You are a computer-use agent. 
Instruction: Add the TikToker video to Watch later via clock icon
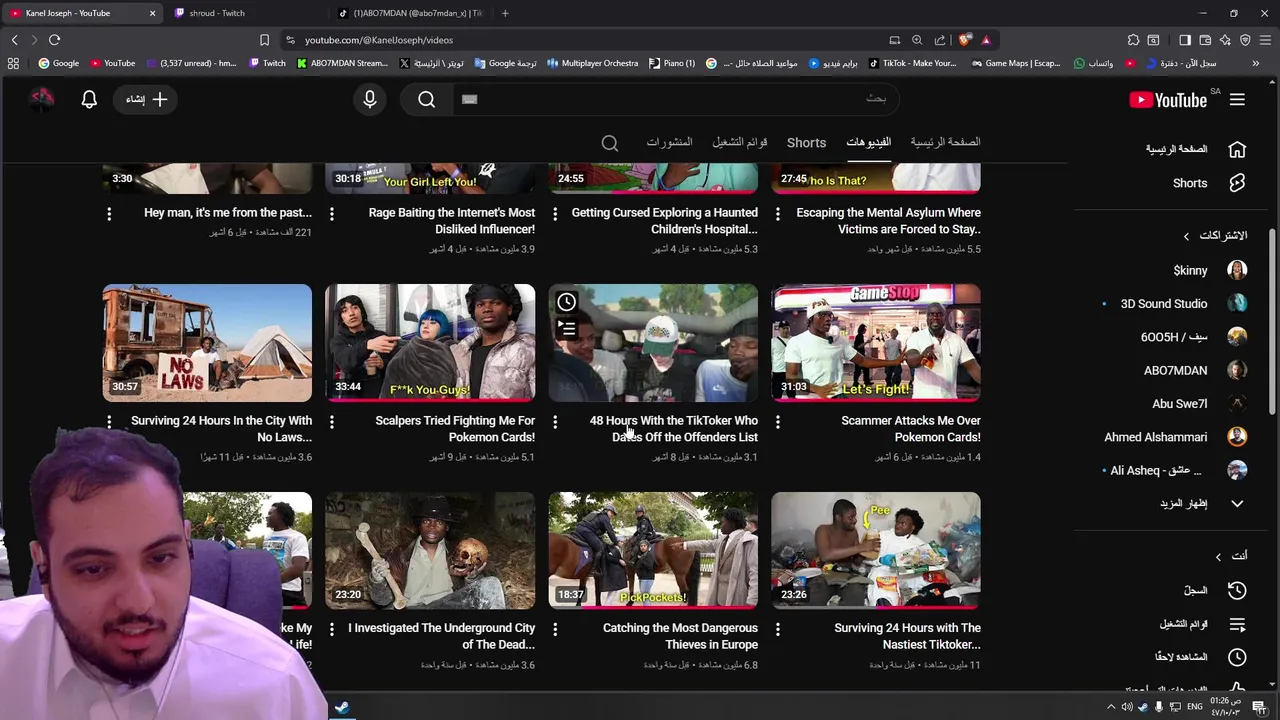[x=567, y=302]
